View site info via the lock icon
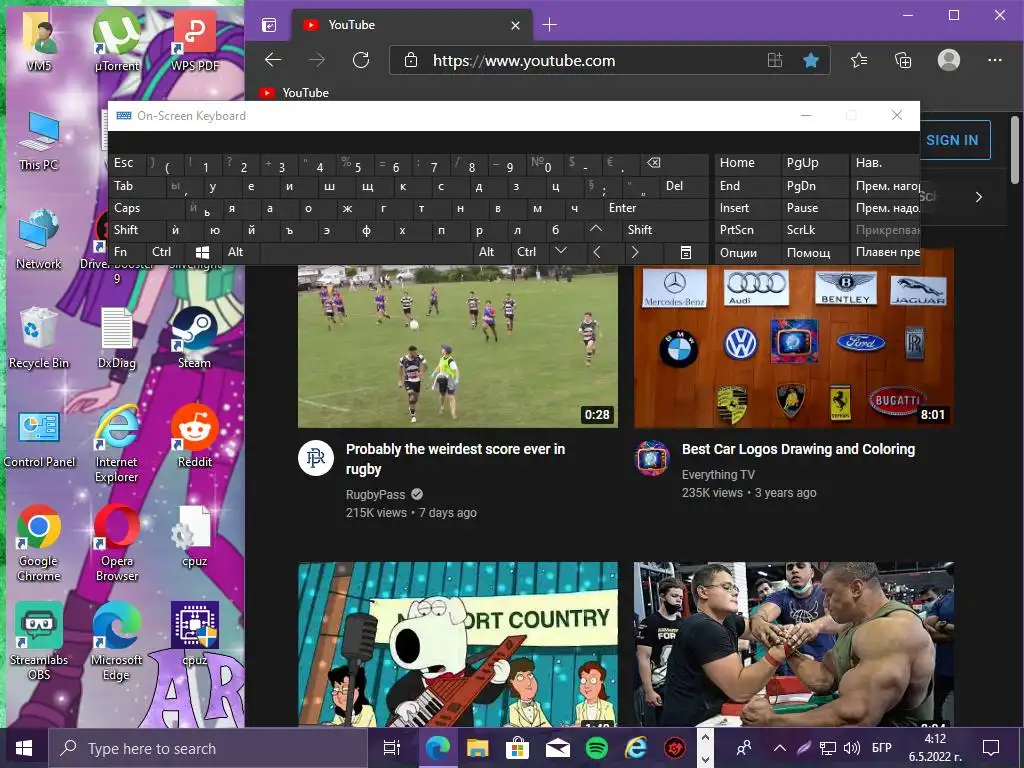Screen dimensions: 1024x768 (x=411, y=61)
